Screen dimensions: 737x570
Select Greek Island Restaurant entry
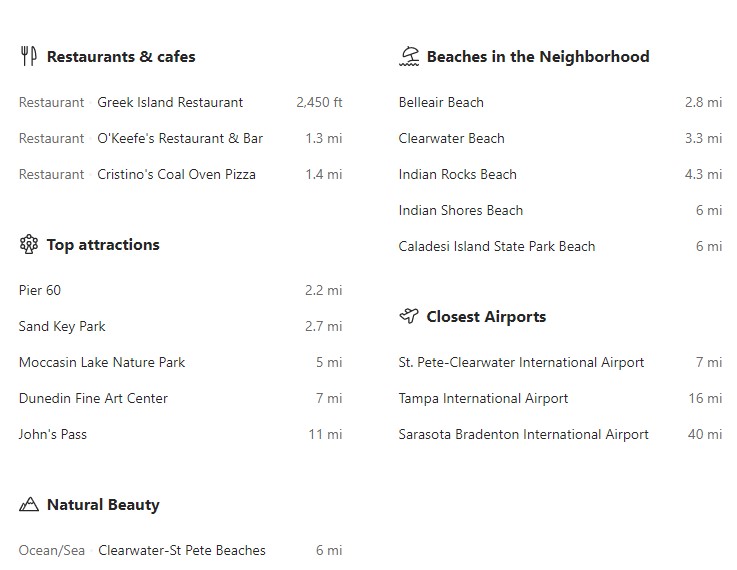(170, 102)
